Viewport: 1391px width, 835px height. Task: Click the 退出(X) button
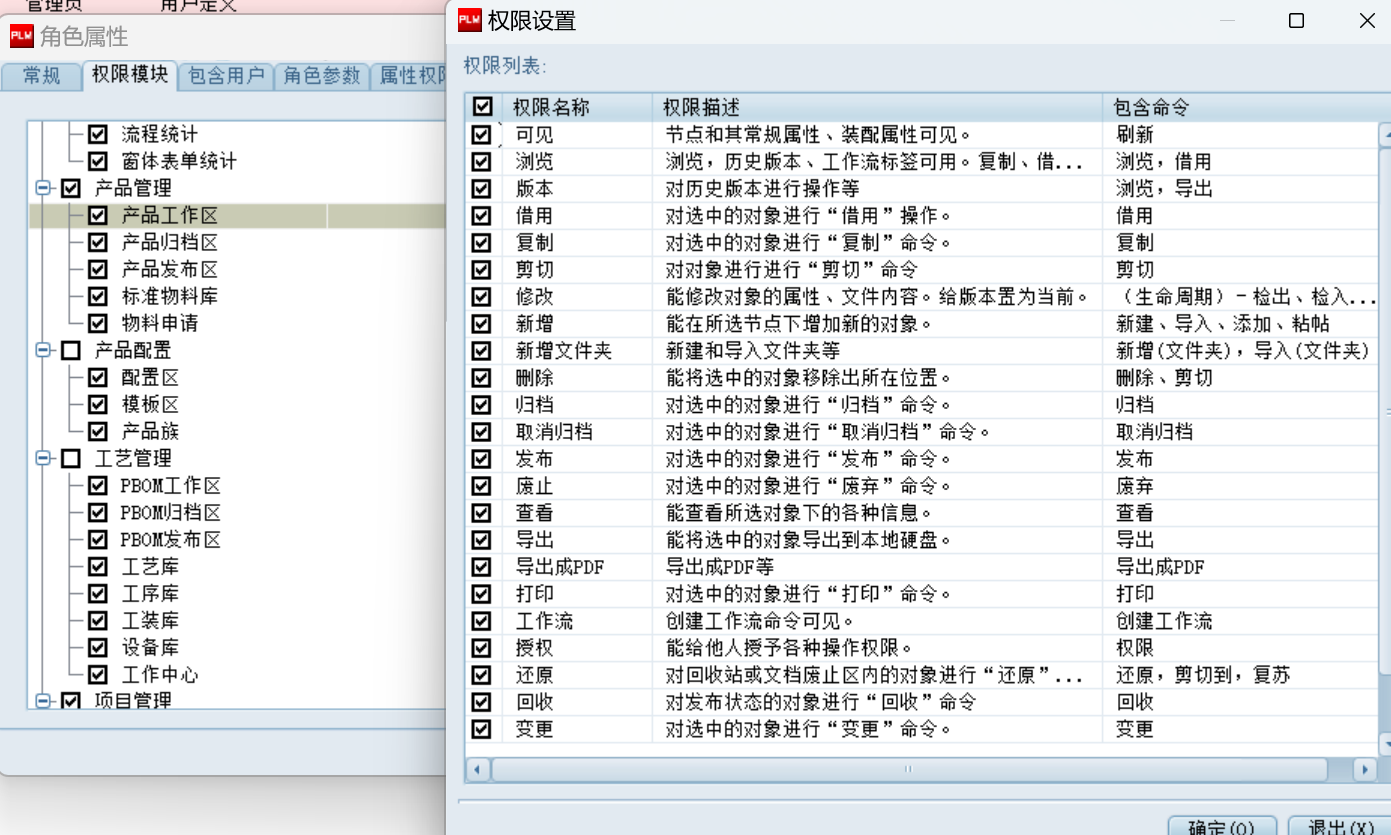1338,828
